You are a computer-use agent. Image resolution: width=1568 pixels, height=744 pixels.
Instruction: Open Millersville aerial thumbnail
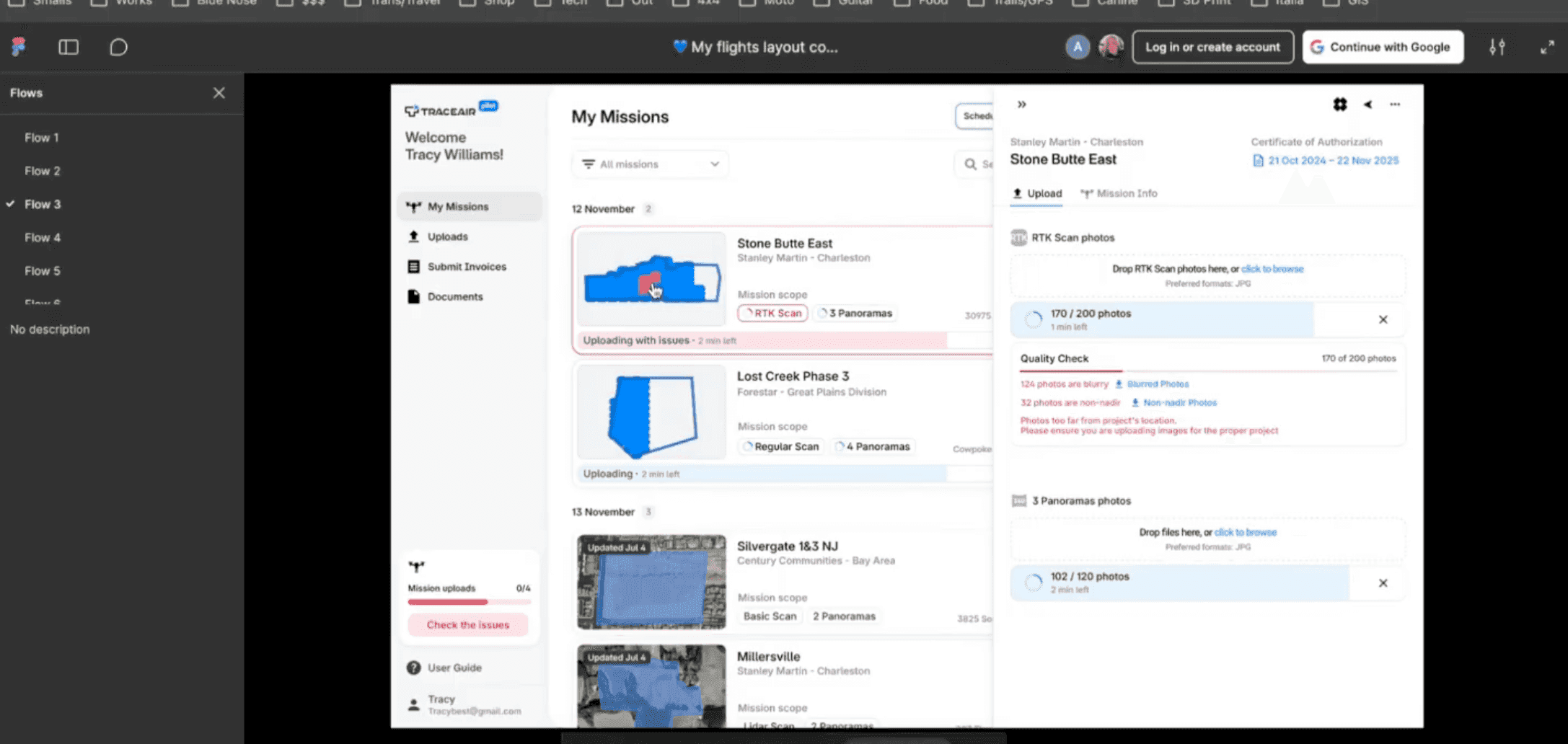(x=651, y=686)
